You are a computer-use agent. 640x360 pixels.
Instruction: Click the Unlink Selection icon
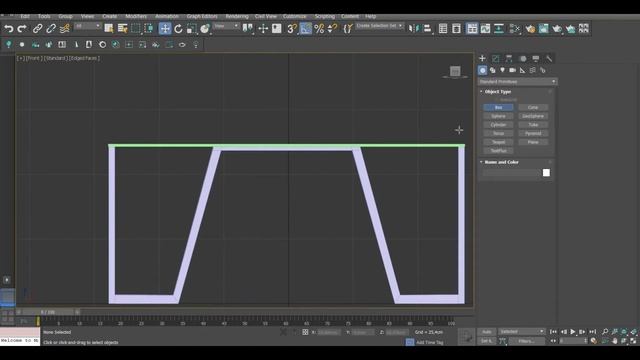[51, 29]
